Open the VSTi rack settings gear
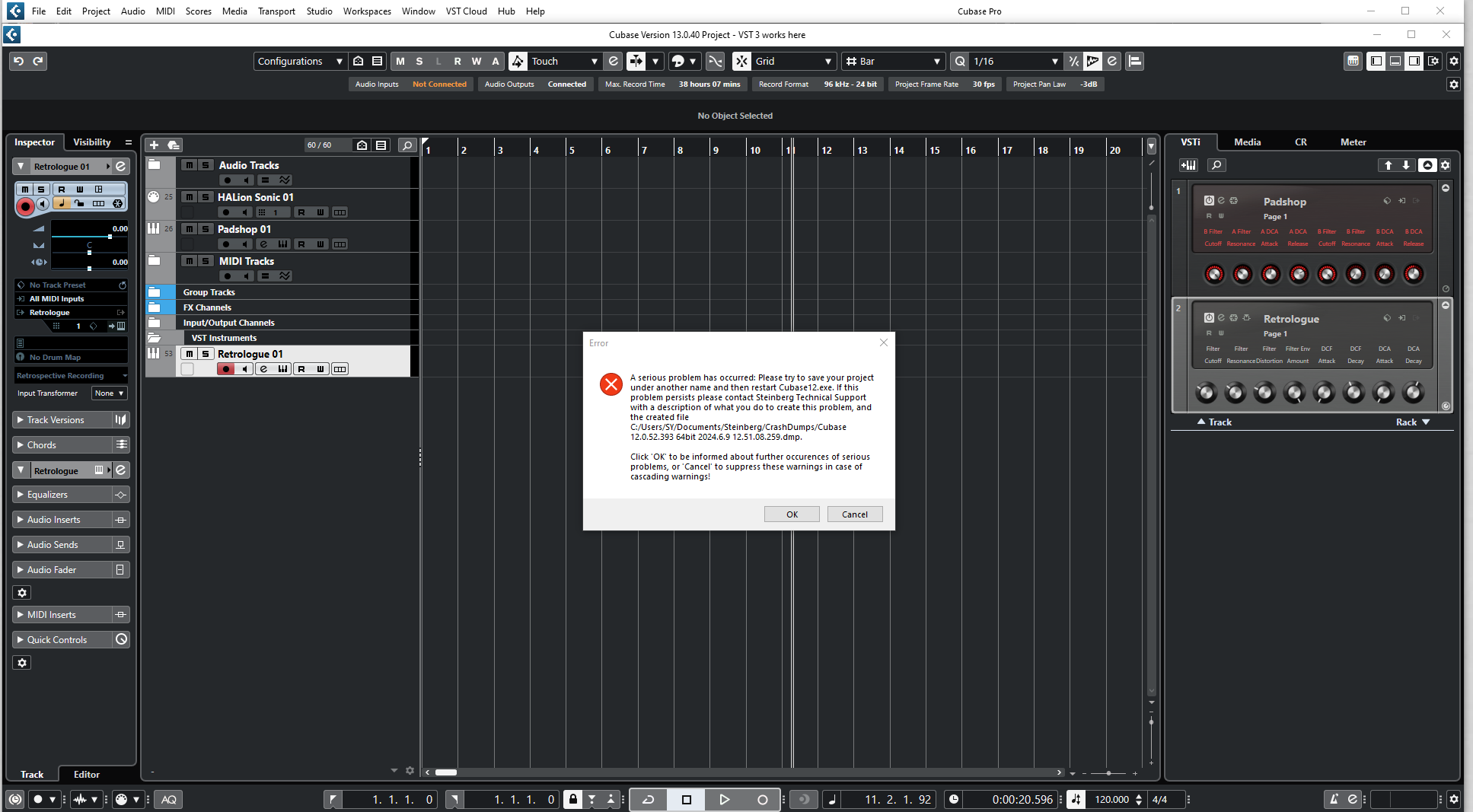This screenshot has height=812, width=1473. (1445, 165)
